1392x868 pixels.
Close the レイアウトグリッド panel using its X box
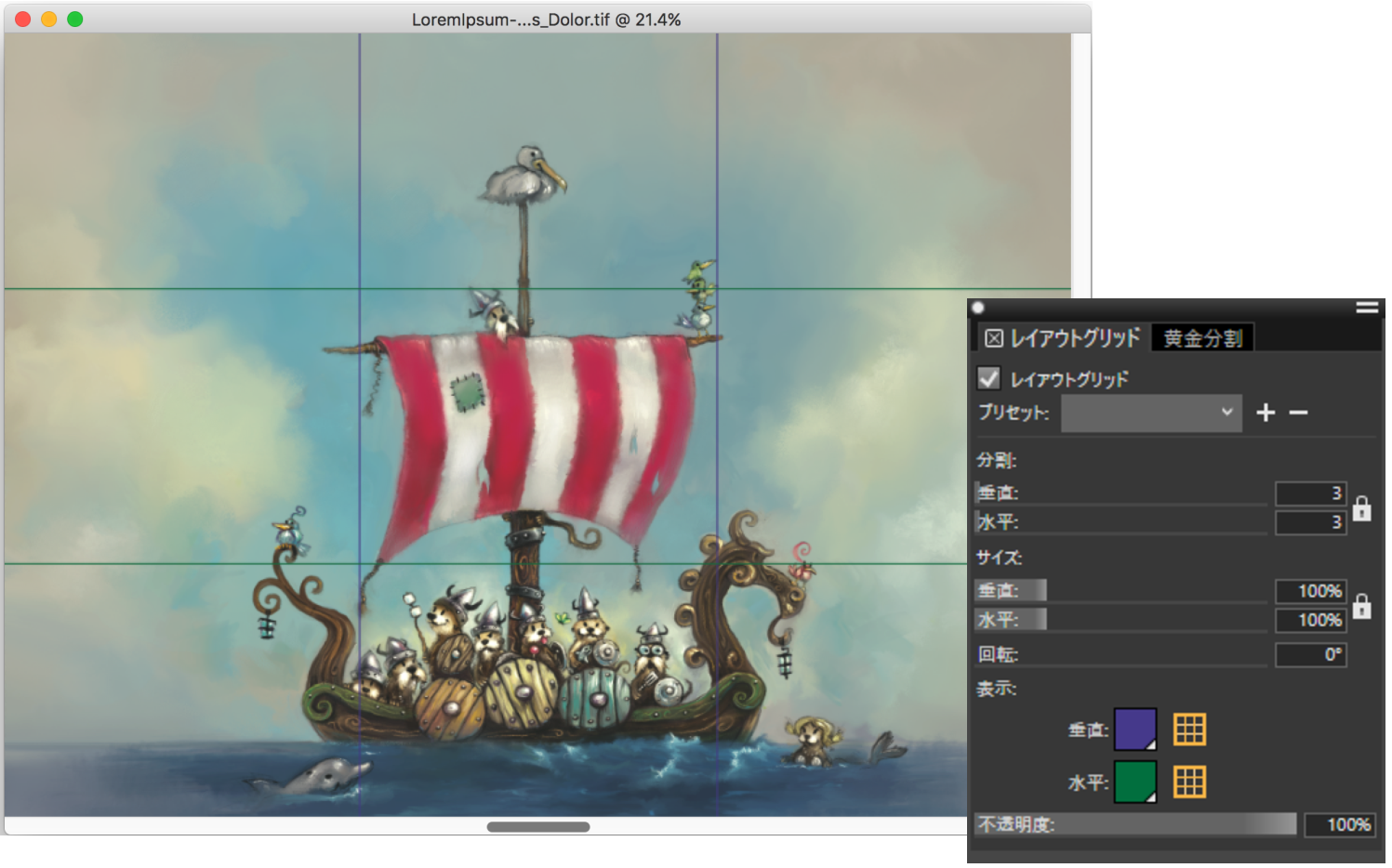(x=993, y=338)
